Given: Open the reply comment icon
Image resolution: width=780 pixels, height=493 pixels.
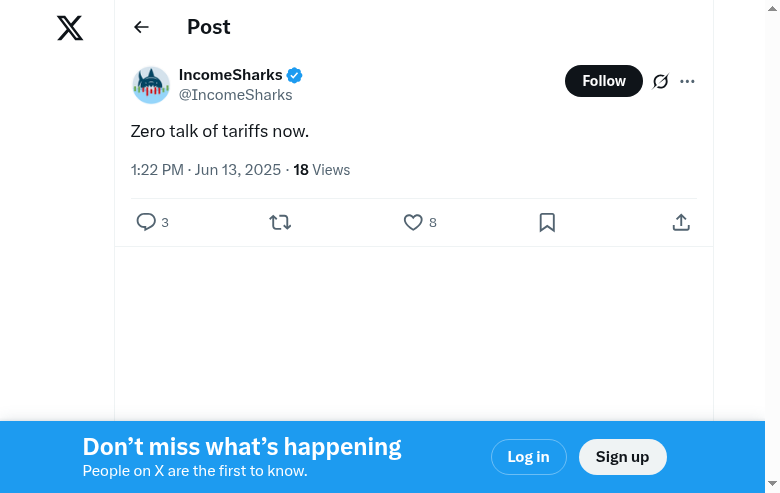Looking at the screenshot, I should (x=146, y=222).
